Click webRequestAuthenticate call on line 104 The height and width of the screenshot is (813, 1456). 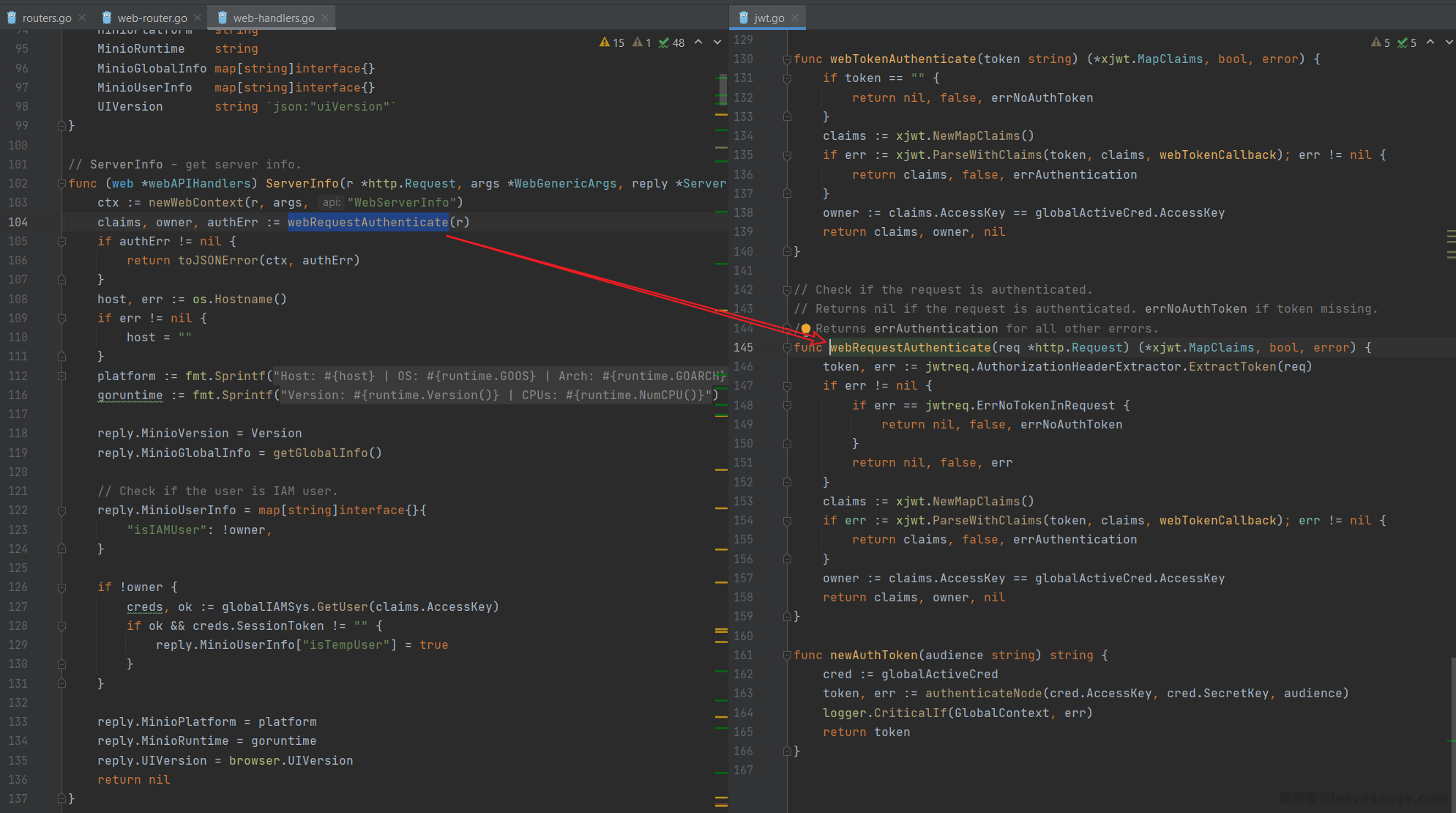point(367,222)
